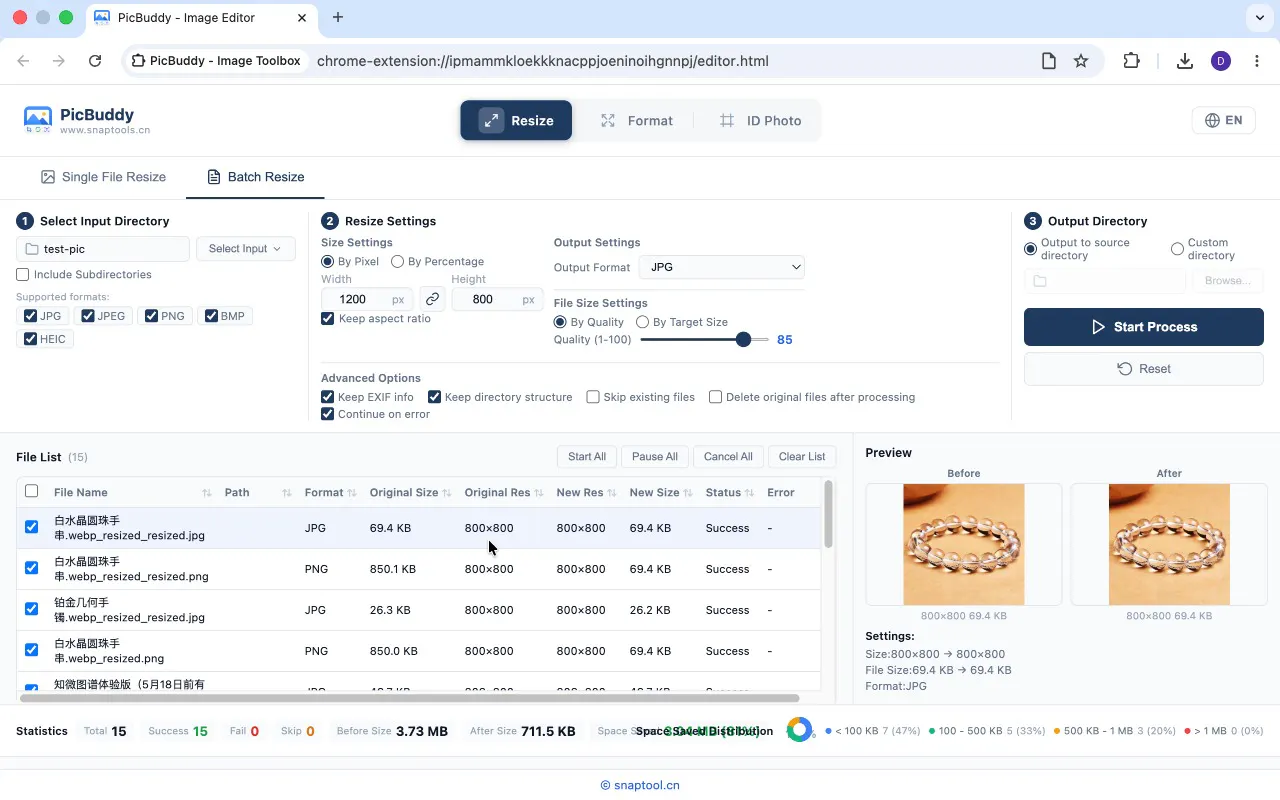Click the PicBuddy logo icon

tap(37, 120)
